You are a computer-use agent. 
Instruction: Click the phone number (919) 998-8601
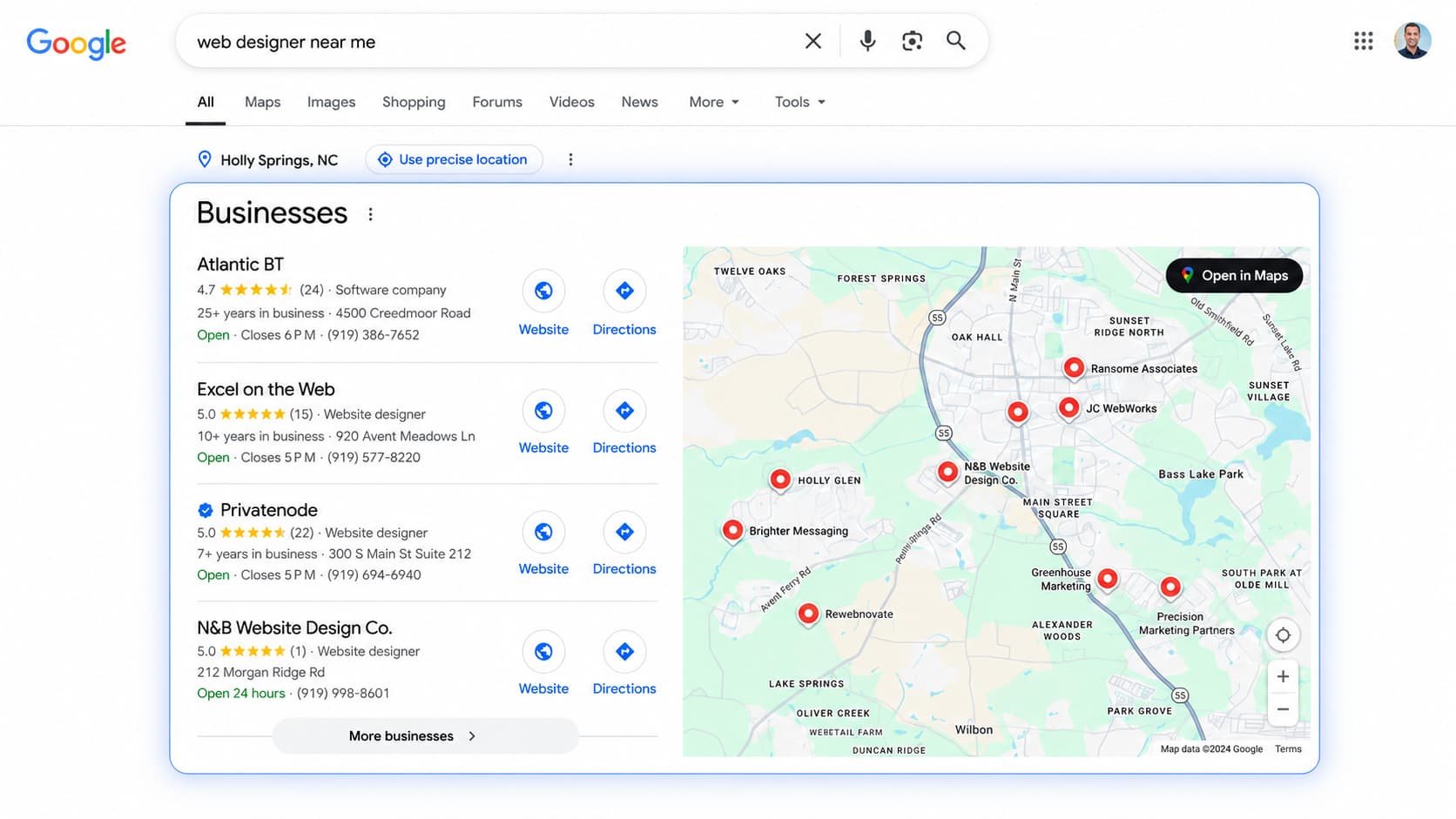[x=343, y=694]
